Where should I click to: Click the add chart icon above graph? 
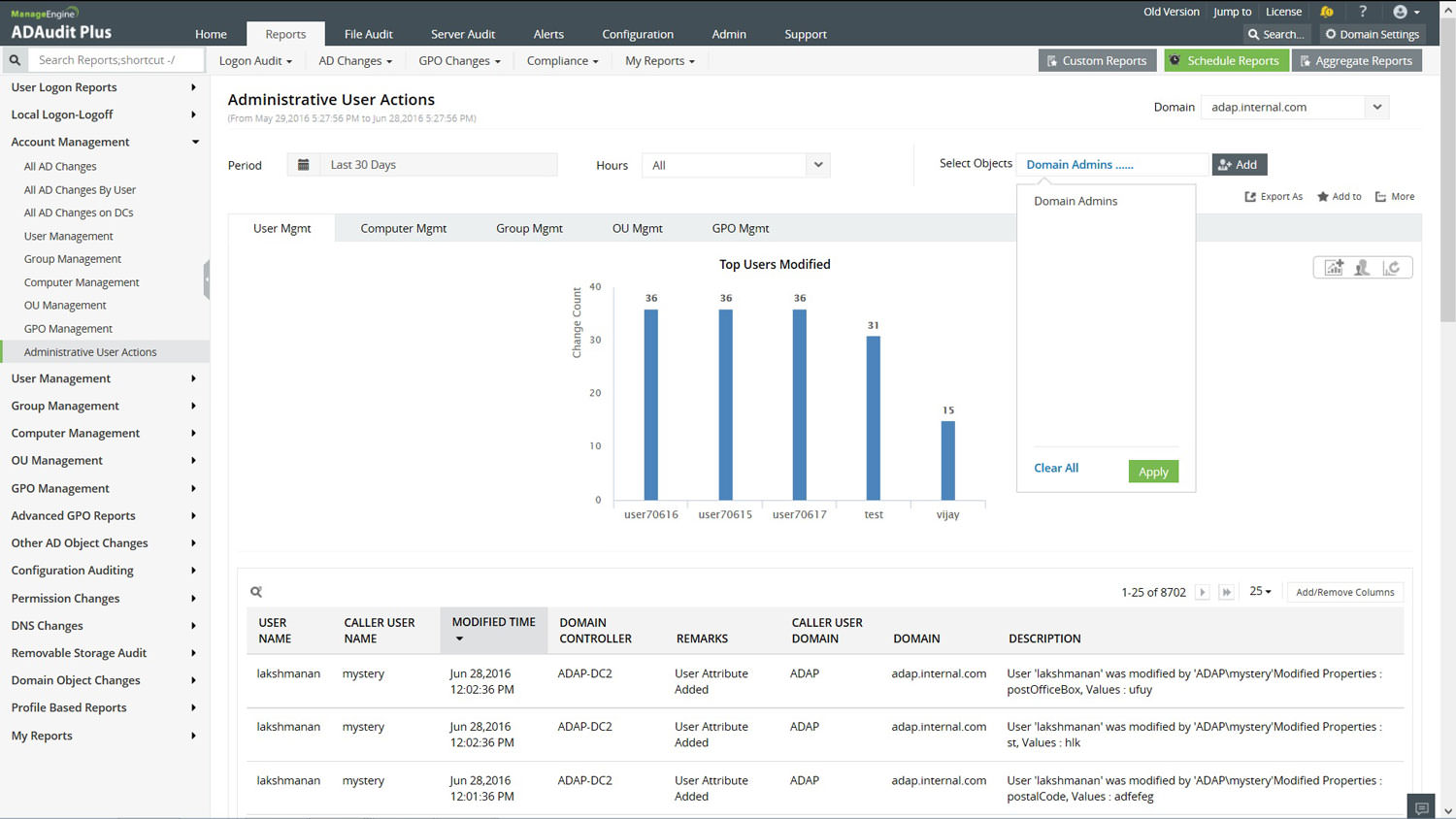1334,268
